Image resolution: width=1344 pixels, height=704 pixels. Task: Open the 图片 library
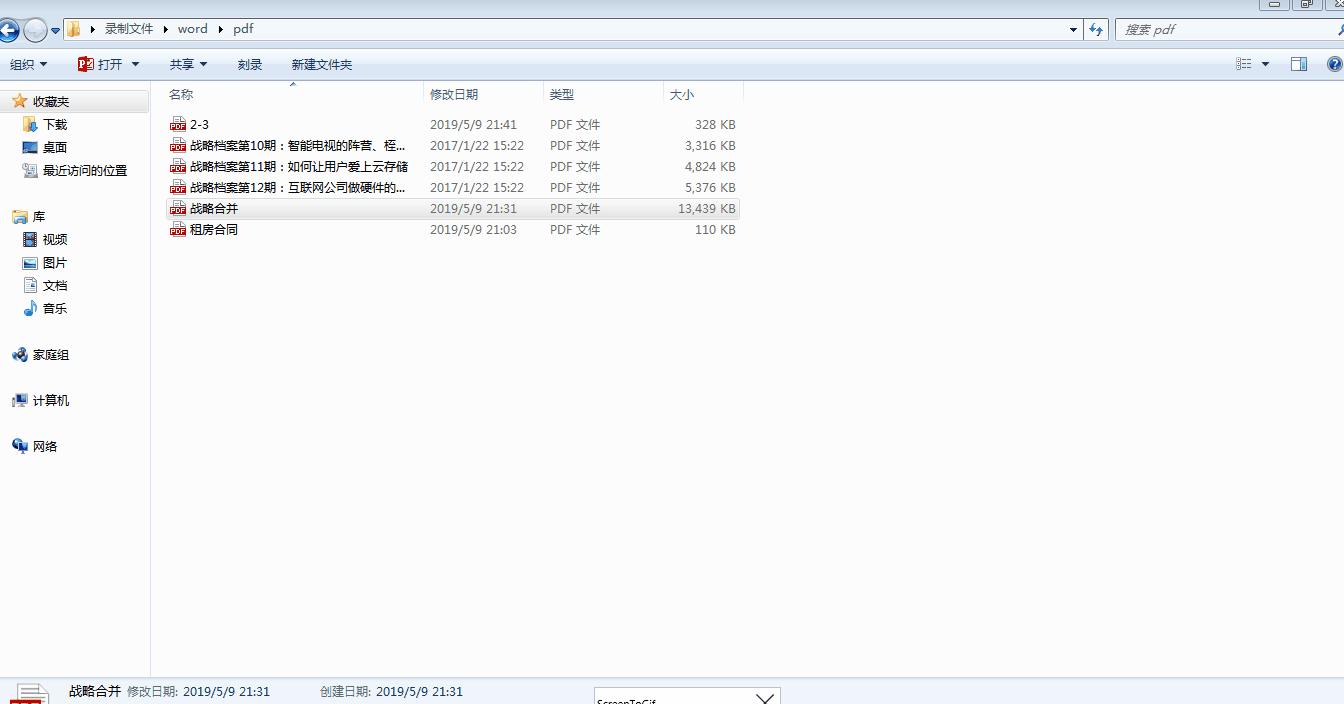pos(55,262)
